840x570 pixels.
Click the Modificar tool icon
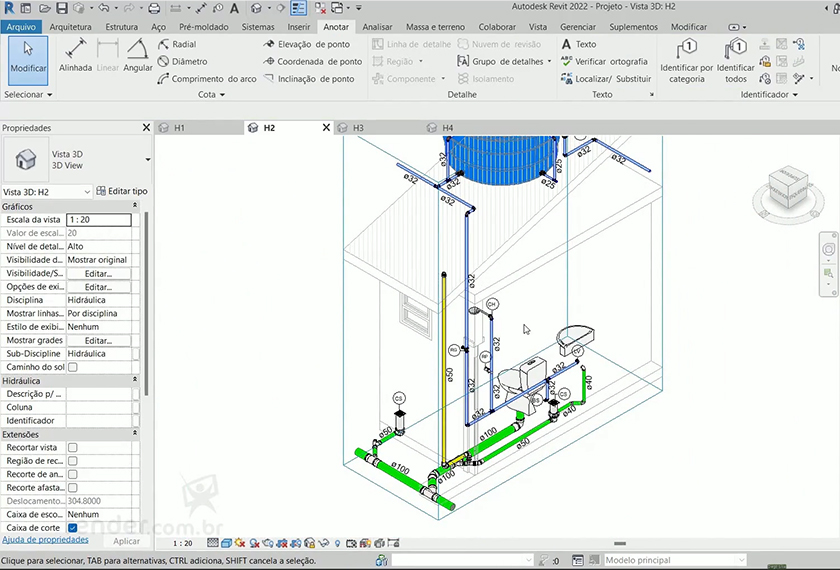[28, 55]
